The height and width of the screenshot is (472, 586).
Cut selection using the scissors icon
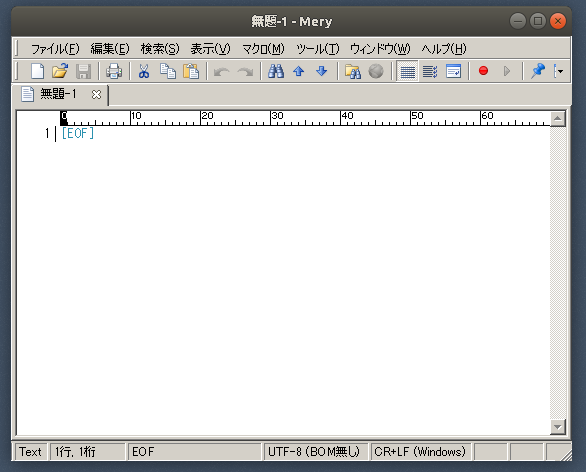[x=144, y=71]
